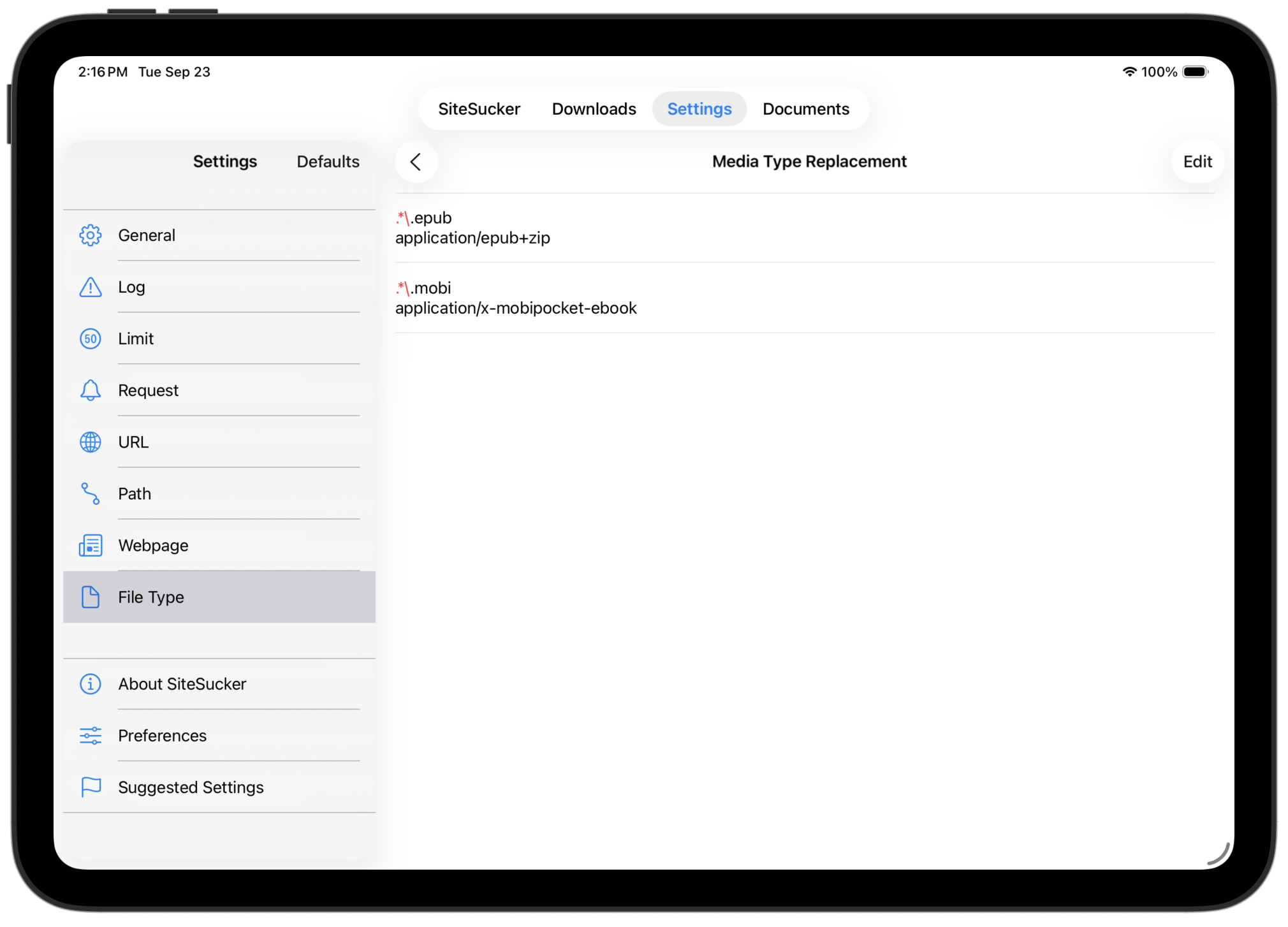Switch to the Documents tab
This screenshot has height=927, width=1288.
coord(805,108)
